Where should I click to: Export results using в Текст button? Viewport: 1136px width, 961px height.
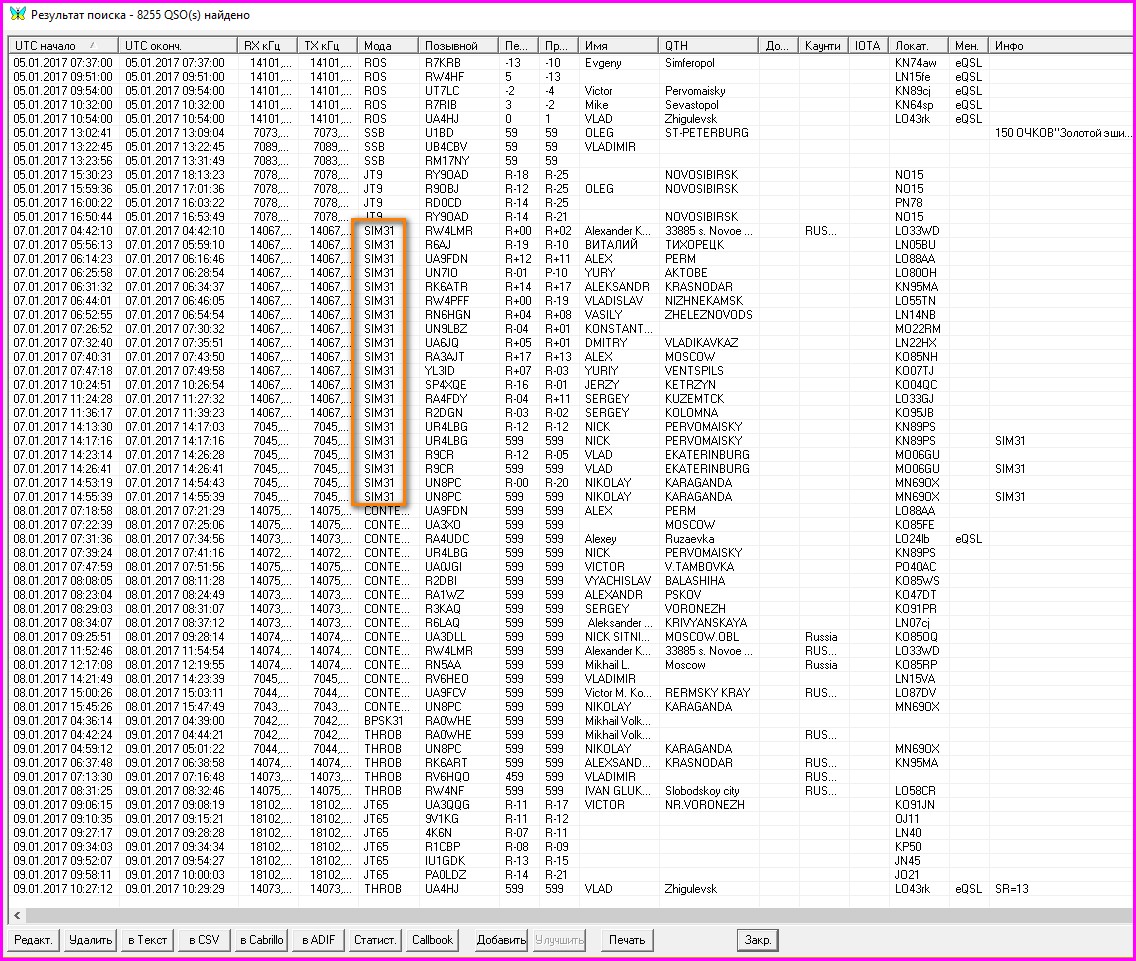click(147, 940)
